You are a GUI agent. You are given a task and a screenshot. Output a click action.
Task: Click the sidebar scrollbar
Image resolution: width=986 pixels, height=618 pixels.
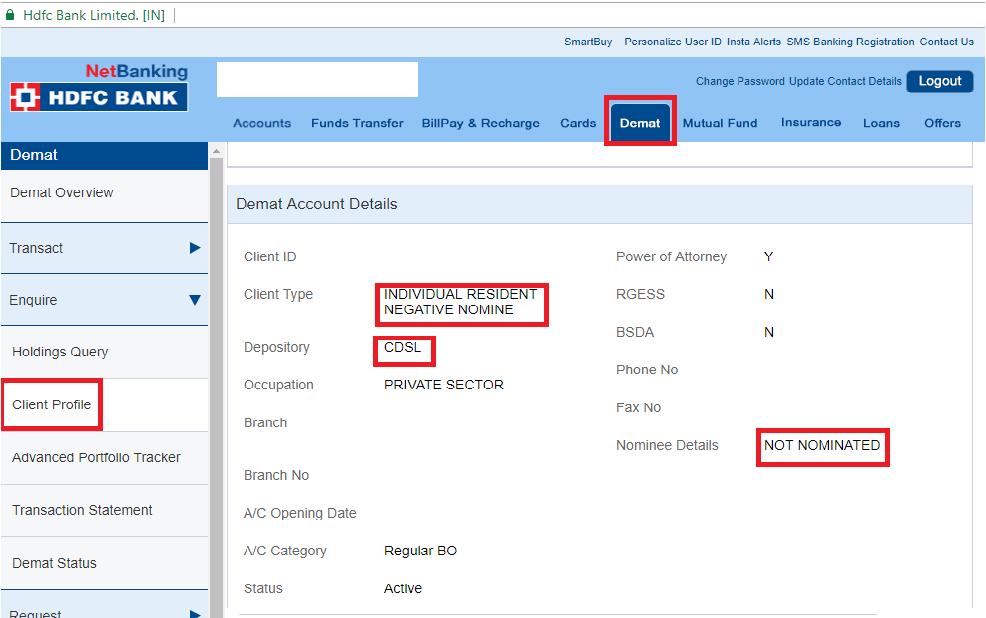[x=212, y=300]
